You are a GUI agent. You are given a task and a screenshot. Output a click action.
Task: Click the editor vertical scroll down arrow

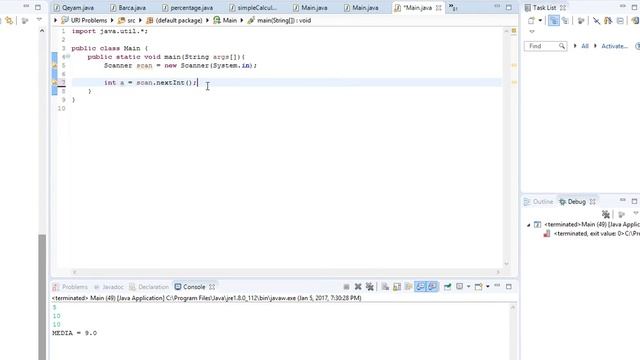(x=507, y=264)
